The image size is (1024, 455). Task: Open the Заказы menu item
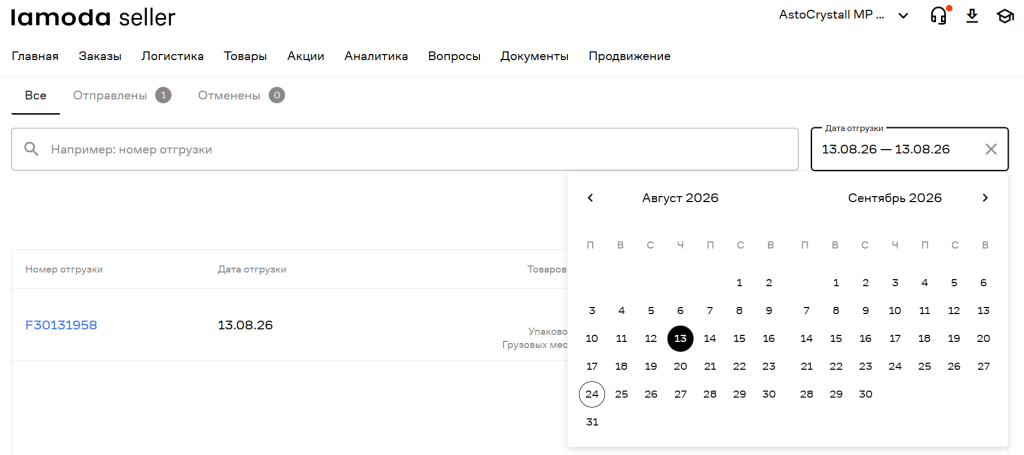[x=100, y=56]
